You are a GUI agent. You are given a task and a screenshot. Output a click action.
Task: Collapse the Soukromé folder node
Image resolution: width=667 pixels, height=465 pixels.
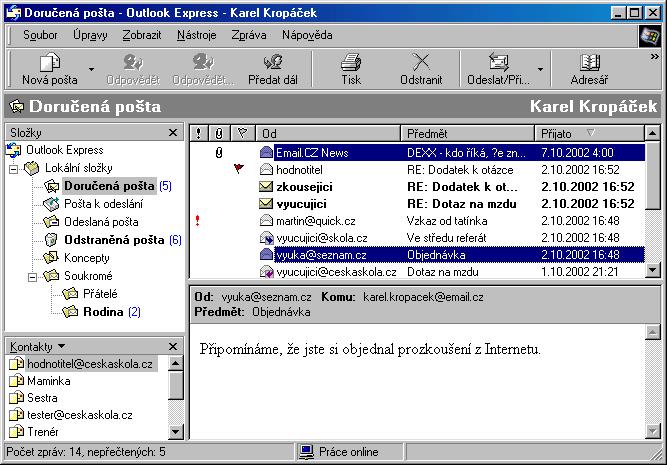[x=32, y=277]
